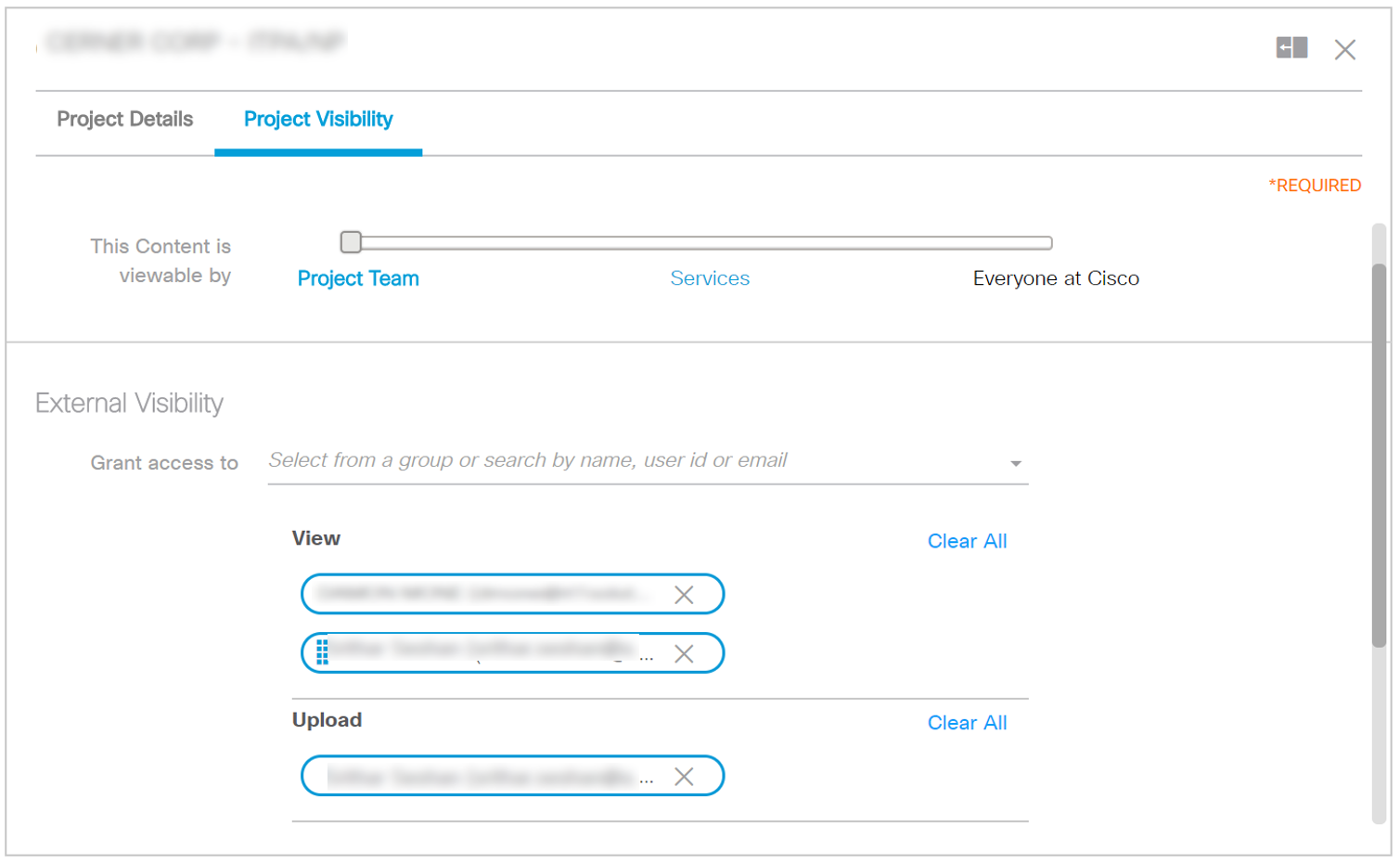Remove the user chip under Upload
The image size is (1400, 863).
coord(684,777)
